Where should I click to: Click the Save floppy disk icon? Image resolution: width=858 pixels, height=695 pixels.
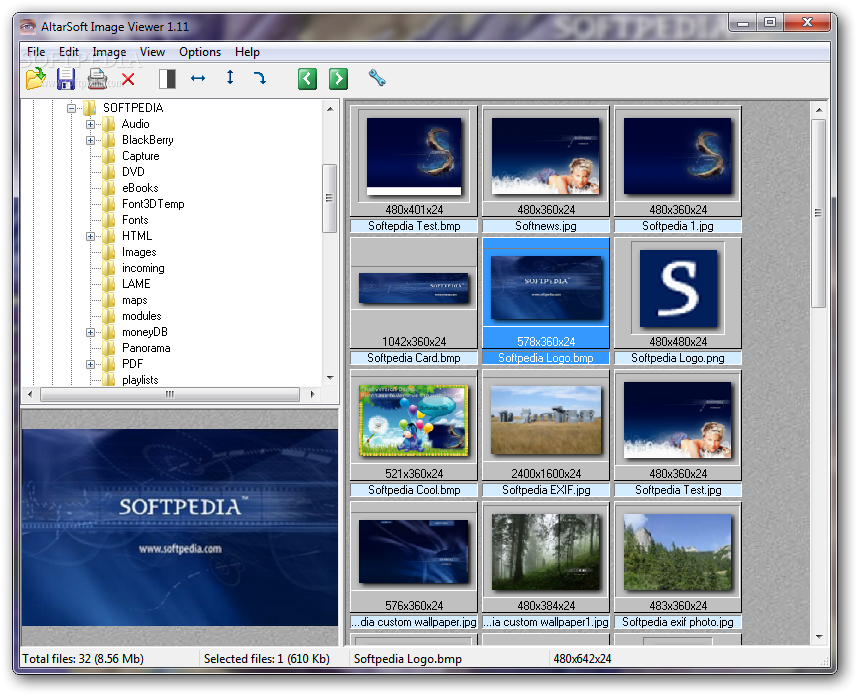[66, 79]
